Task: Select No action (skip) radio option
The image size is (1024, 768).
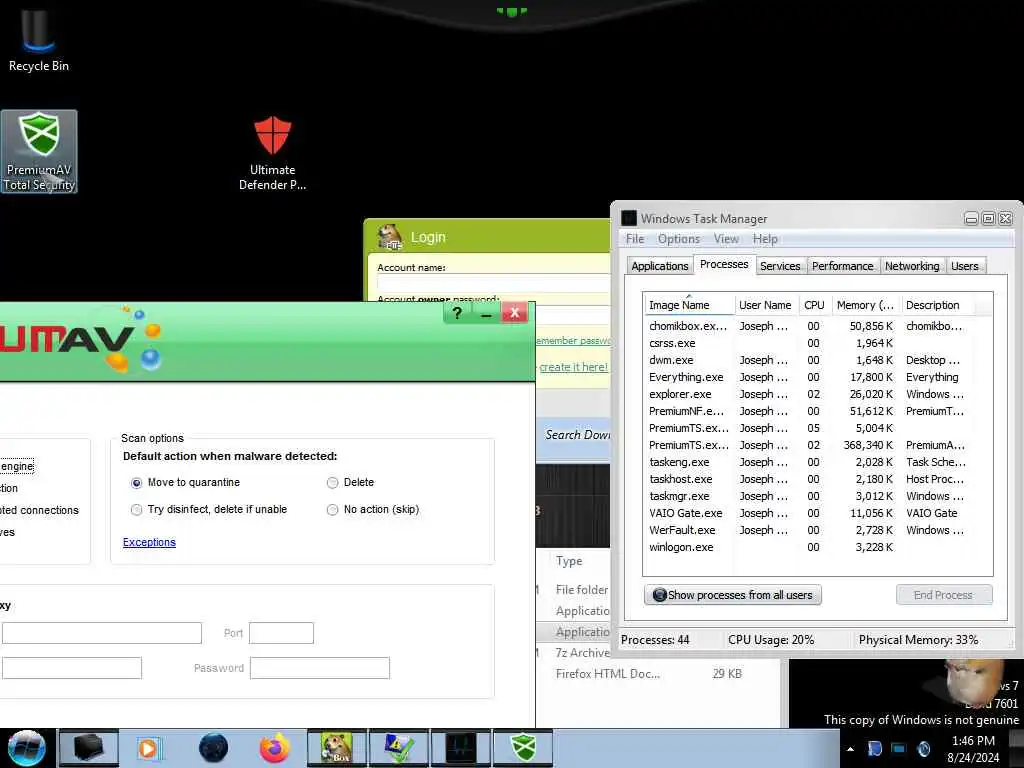Action: (x=332, y=509)
